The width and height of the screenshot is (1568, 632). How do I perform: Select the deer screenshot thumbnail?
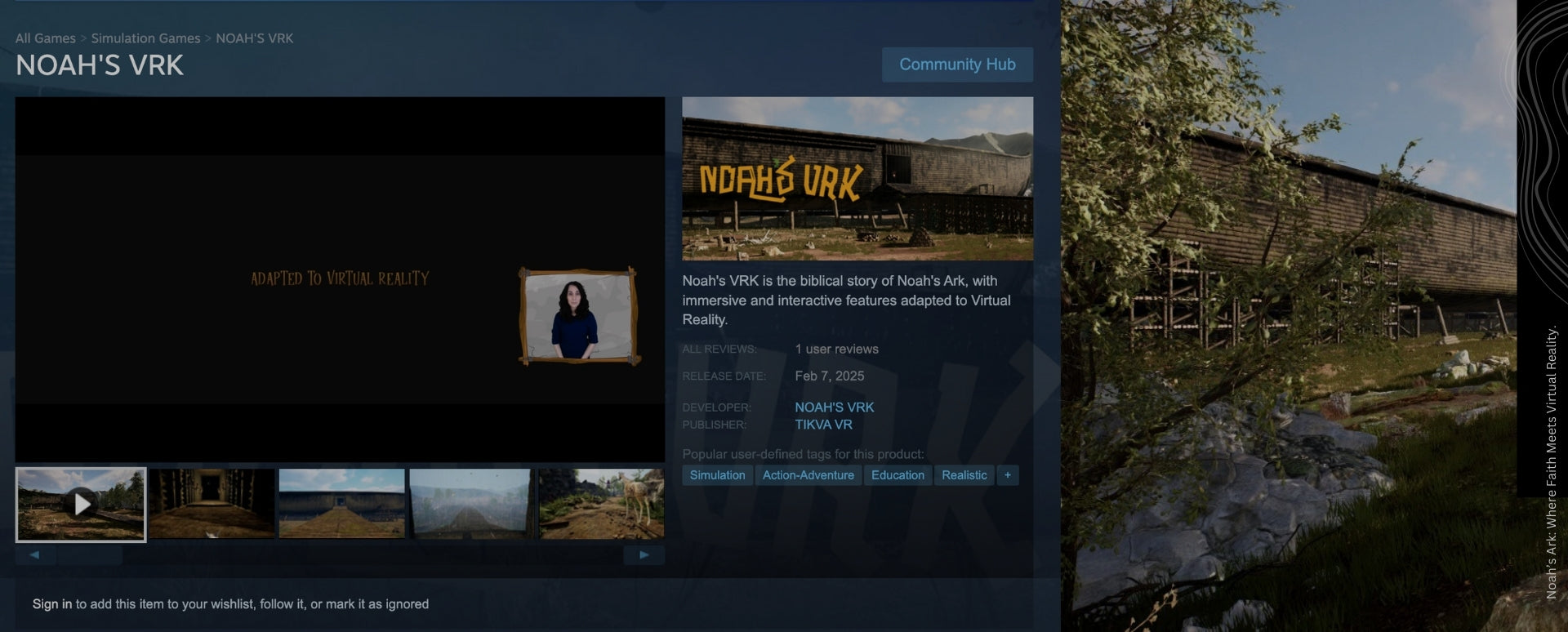coord(601,504)
